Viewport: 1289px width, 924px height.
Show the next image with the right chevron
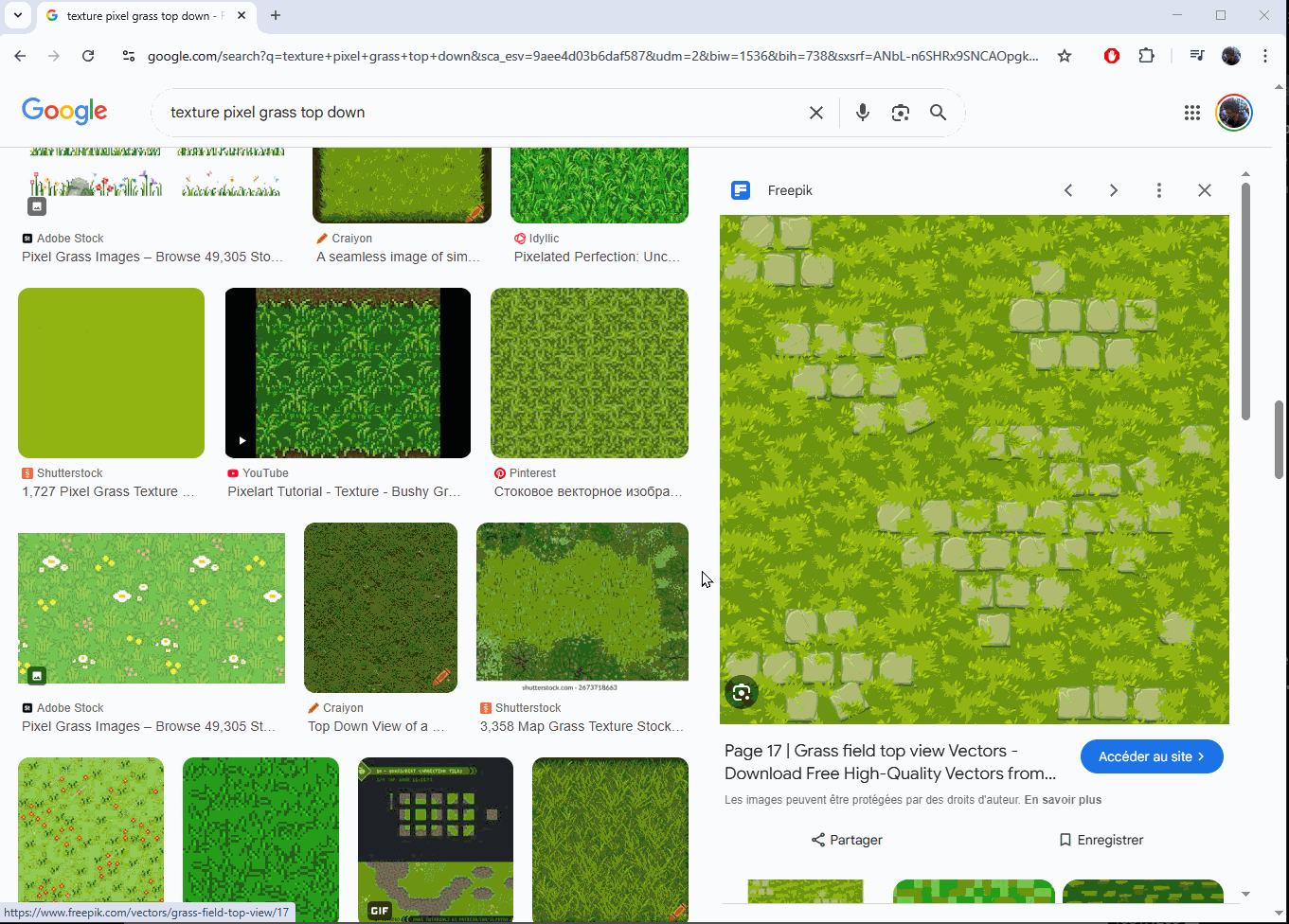point(1113,190)
